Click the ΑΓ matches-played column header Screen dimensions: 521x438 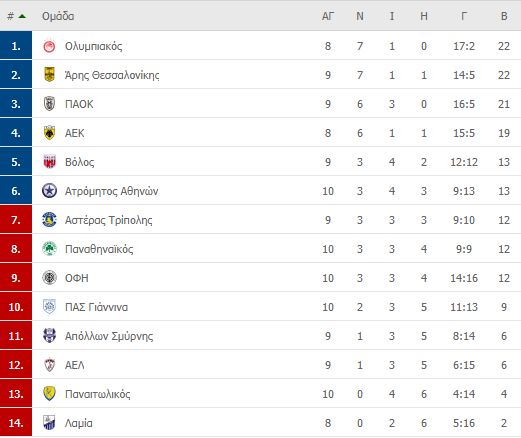pos(328,16)
